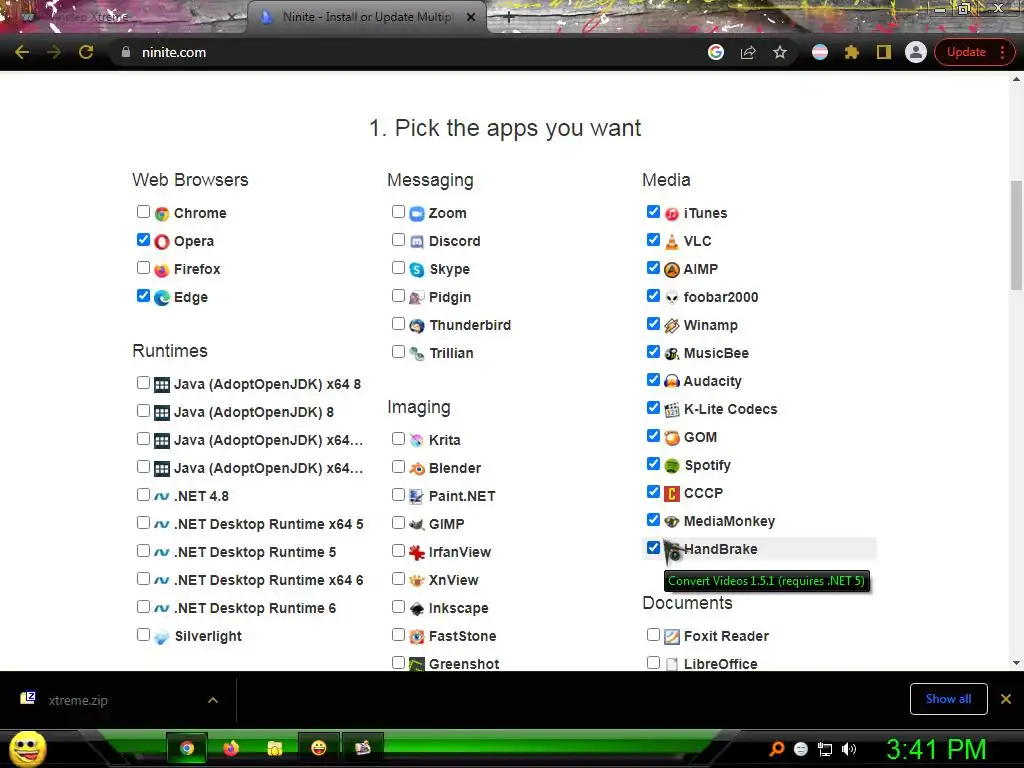1024x768 pixels.
Task: Click the Thunderbird icon
Action: click(417, 326)
